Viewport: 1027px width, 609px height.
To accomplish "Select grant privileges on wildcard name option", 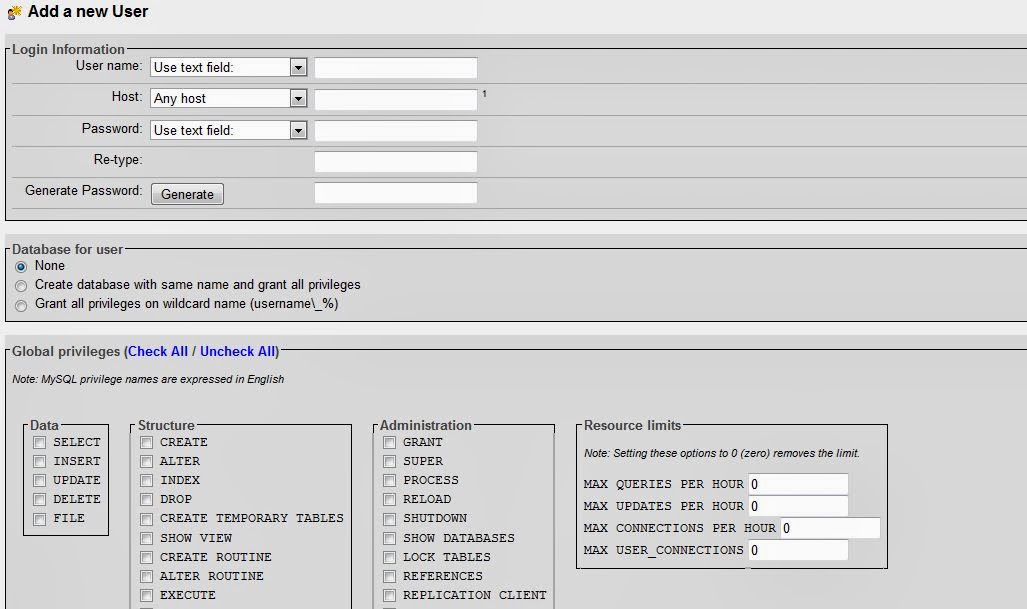I will (21, 306).
